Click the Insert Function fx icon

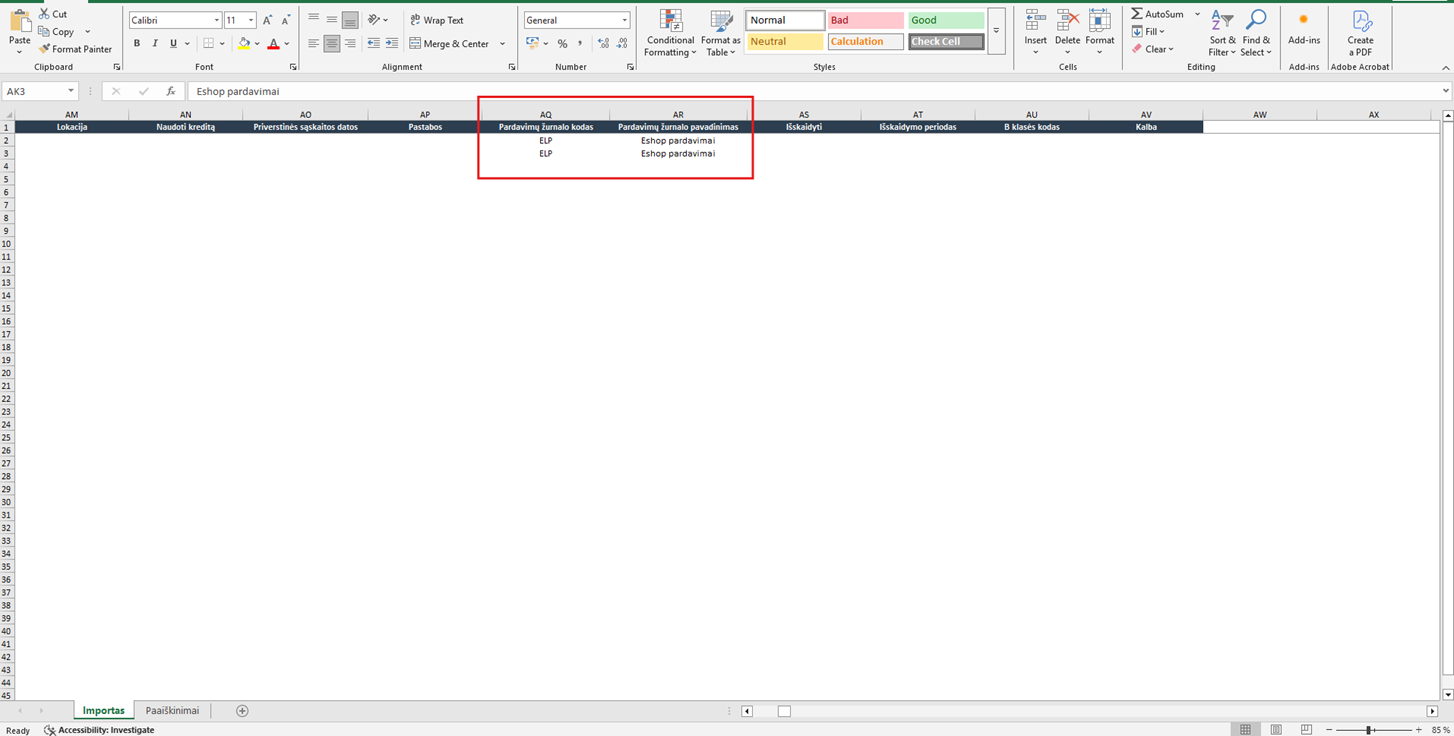pyautogui.click(x=171, y=91)
